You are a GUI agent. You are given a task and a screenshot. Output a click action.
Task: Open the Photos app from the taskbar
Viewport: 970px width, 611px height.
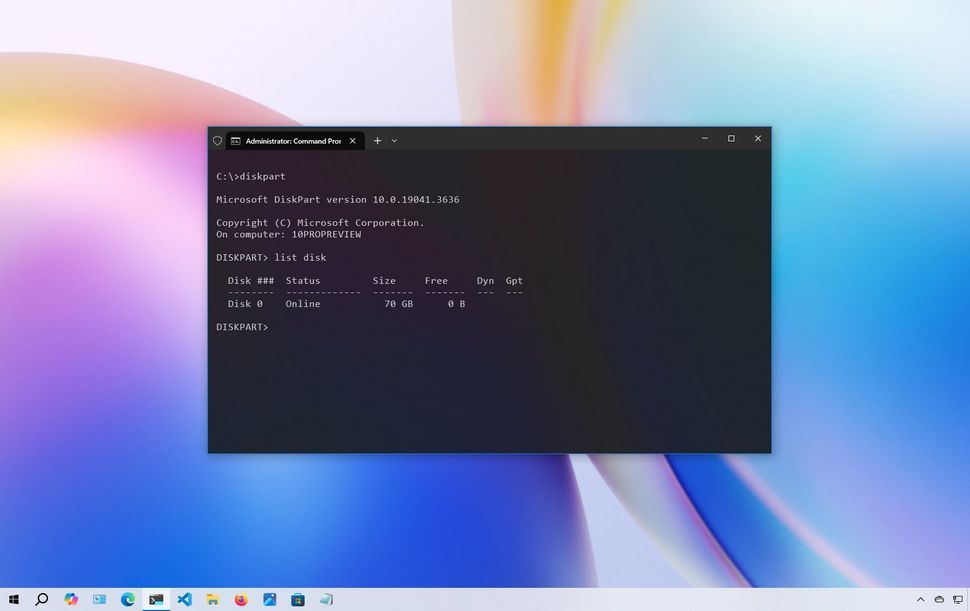(x=268, y=598)
